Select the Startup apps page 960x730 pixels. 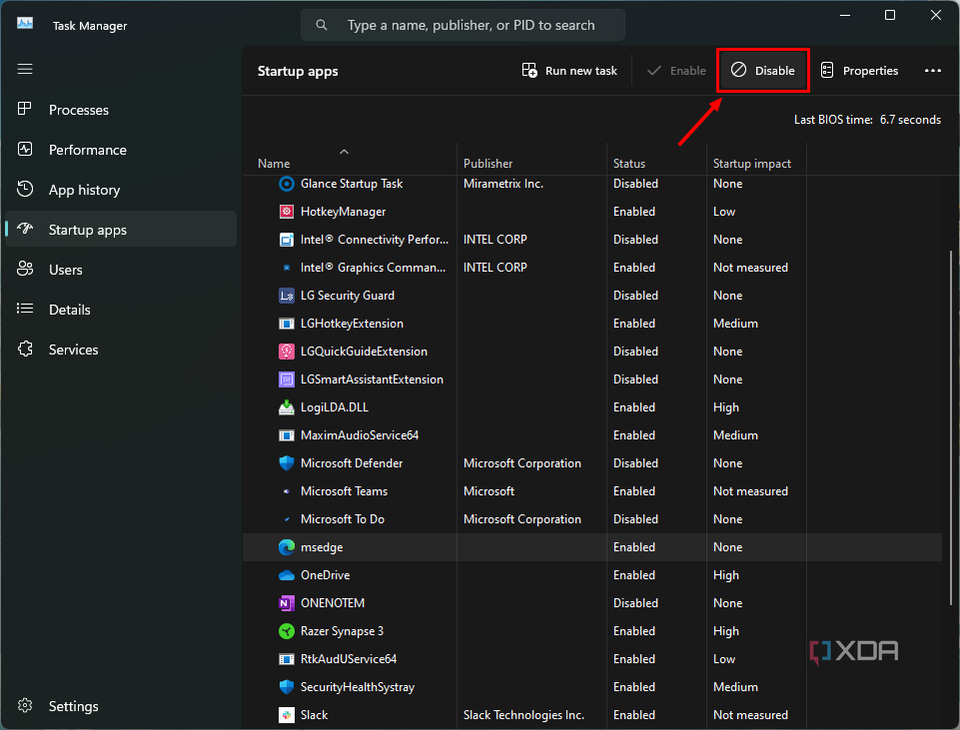point(121,230)
